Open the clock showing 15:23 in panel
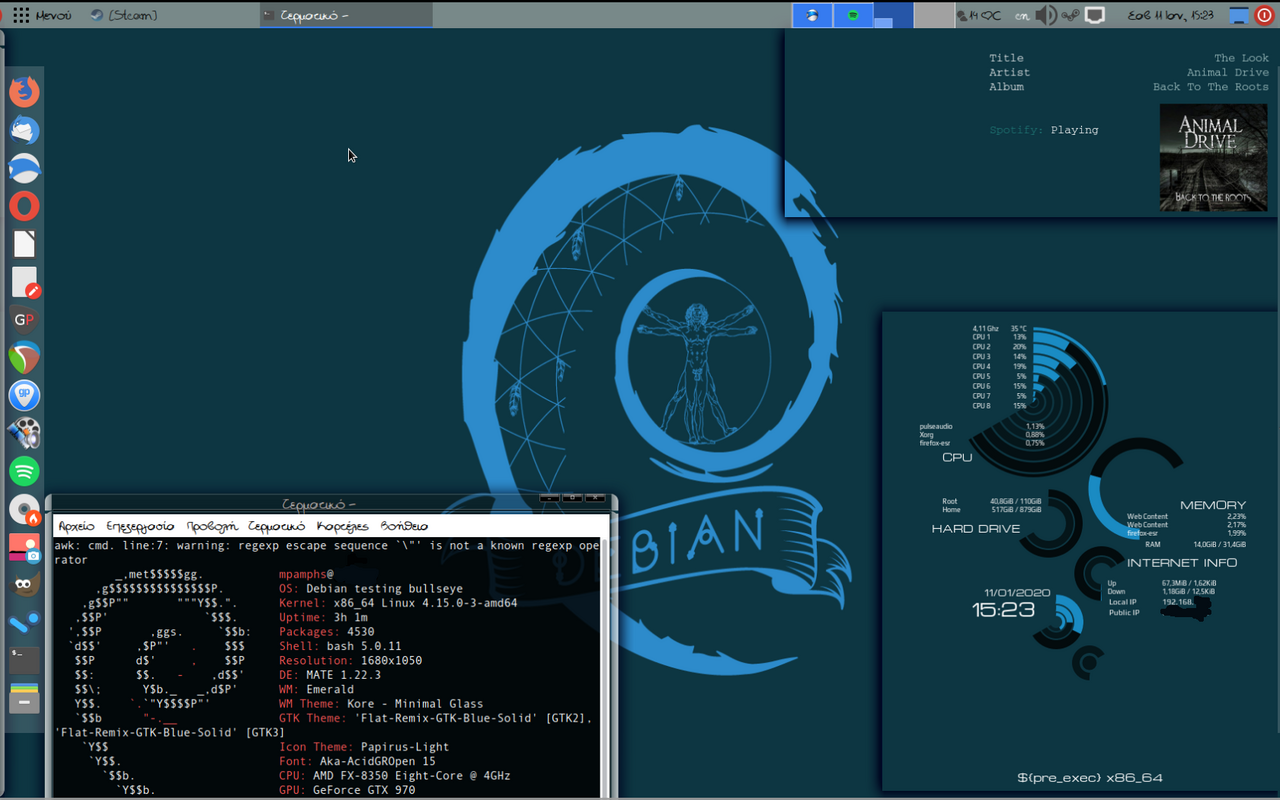 pos(1171,15)
